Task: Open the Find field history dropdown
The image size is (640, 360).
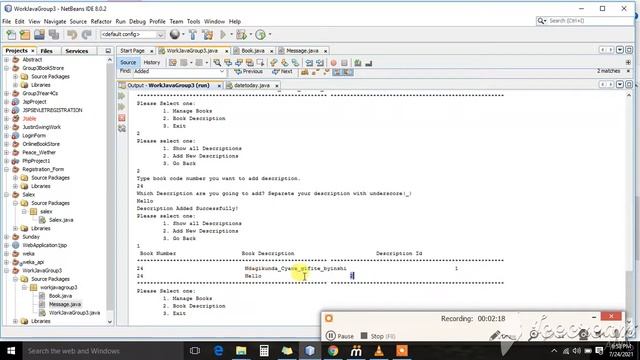Action: pos(222,71)
